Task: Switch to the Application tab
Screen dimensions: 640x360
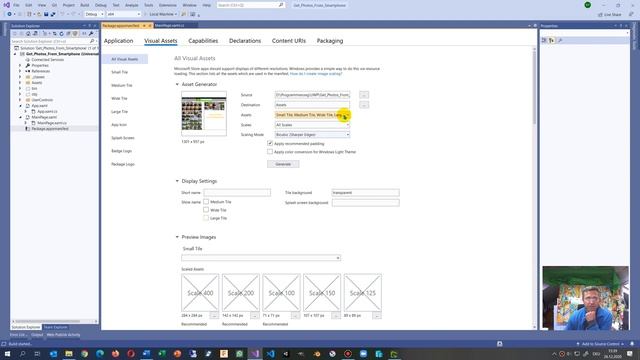Action: (x=118, y=41)
